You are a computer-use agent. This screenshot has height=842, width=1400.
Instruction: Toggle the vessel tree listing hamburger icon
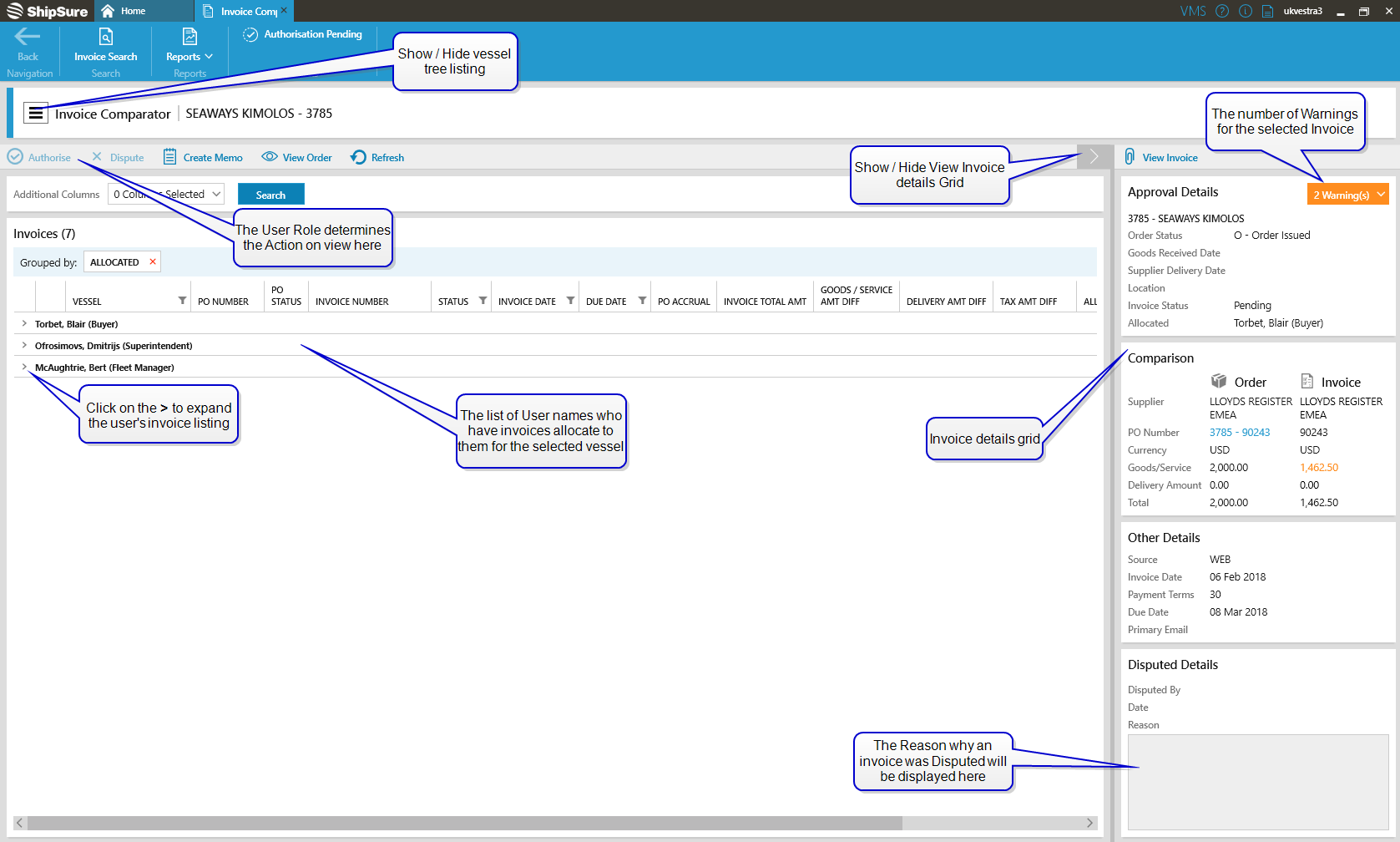point(36,113)
